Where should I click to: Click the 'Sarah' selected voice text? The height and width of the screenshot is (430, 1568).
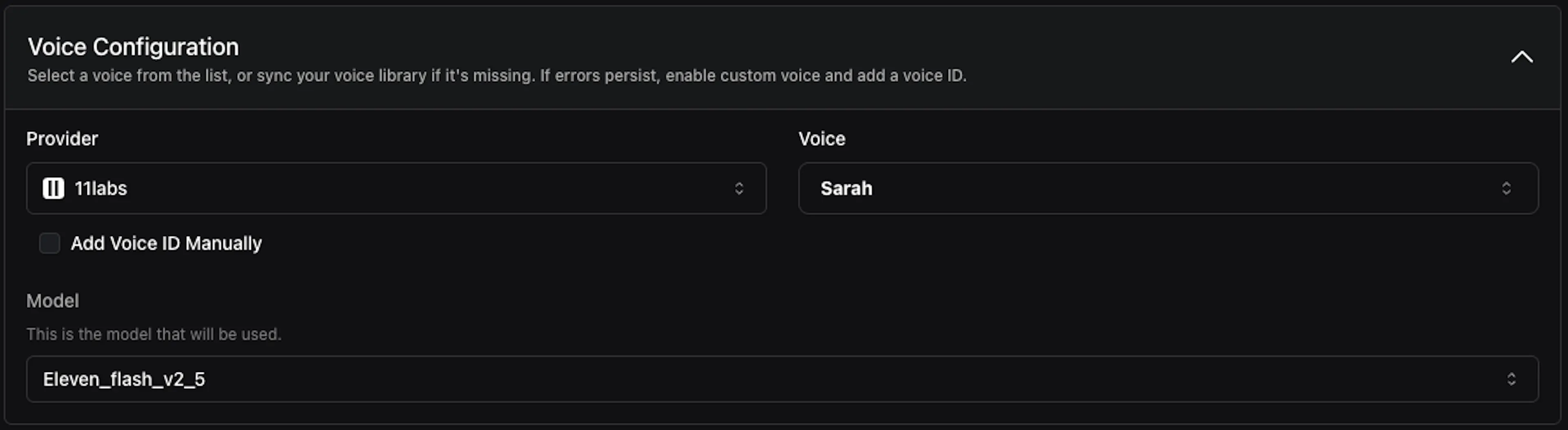tap(847, 188)
